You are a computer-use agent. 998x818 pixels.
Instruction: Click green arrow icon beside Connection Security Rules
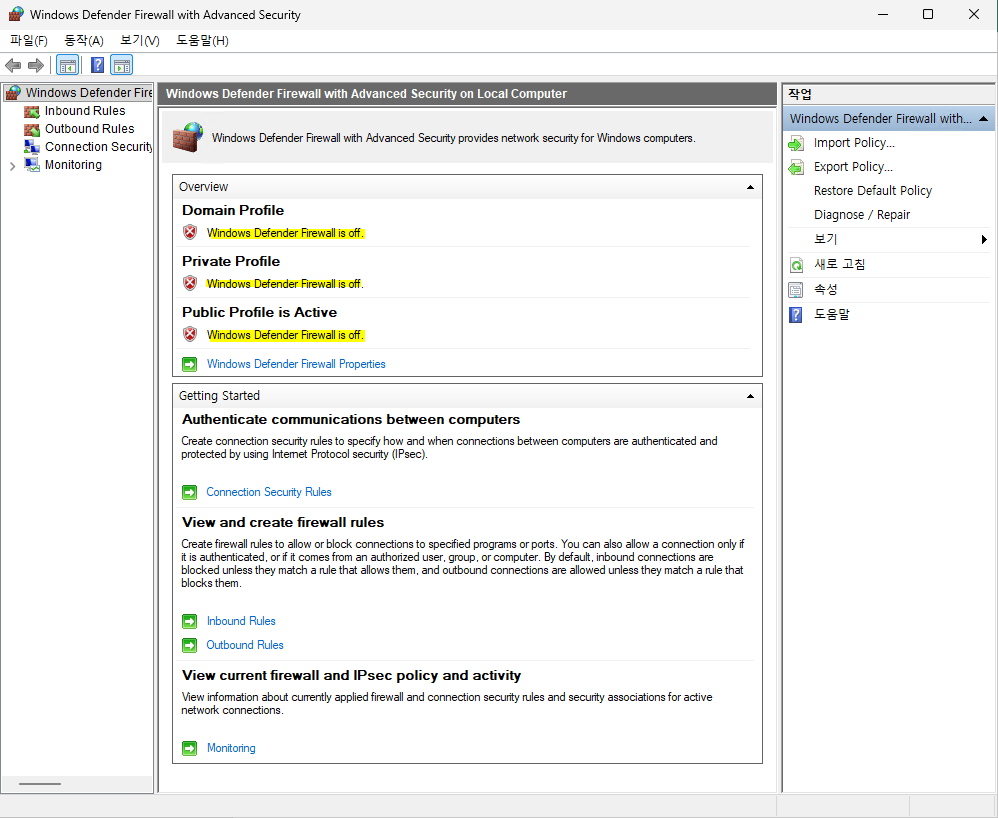pyautogui.click(x=190, y=492)
